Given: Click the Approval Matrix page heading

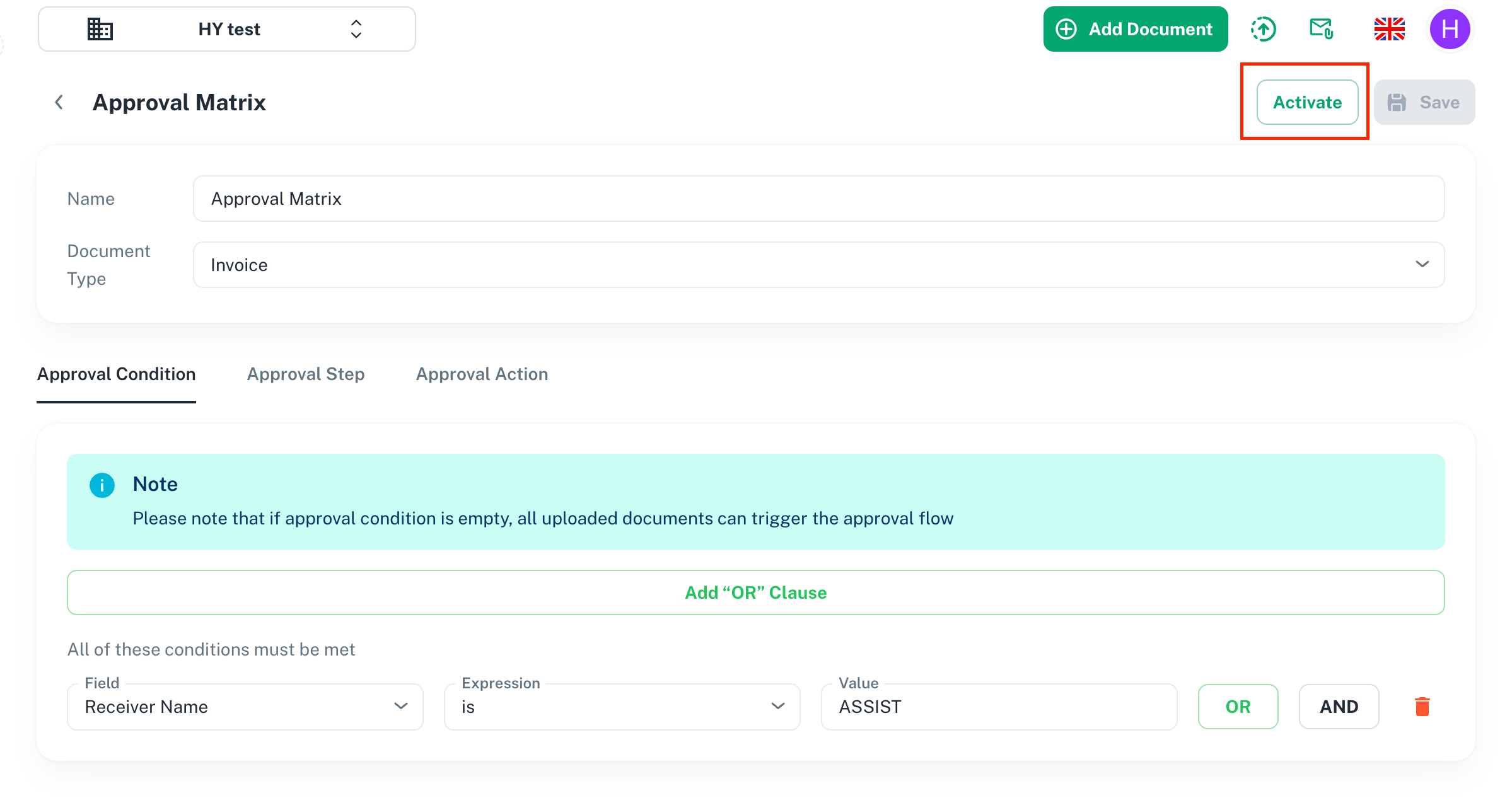Looking at the screenshot, I should click(179, 102).
